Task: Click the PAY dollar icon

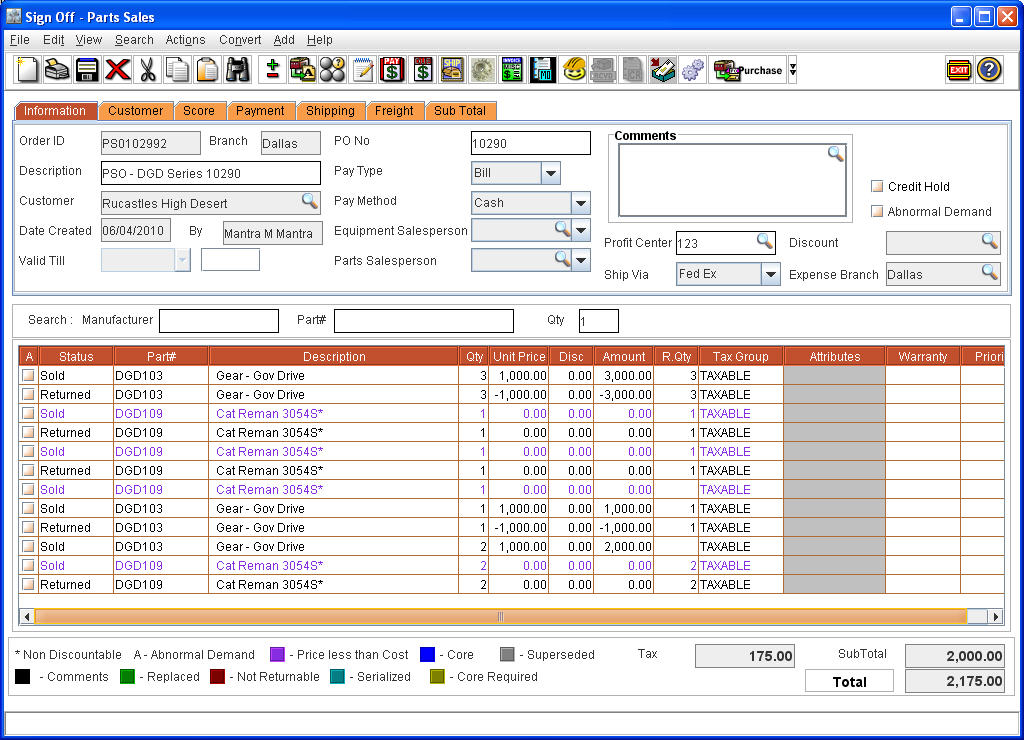Action: pyautogui.click(x=392, y=70)
